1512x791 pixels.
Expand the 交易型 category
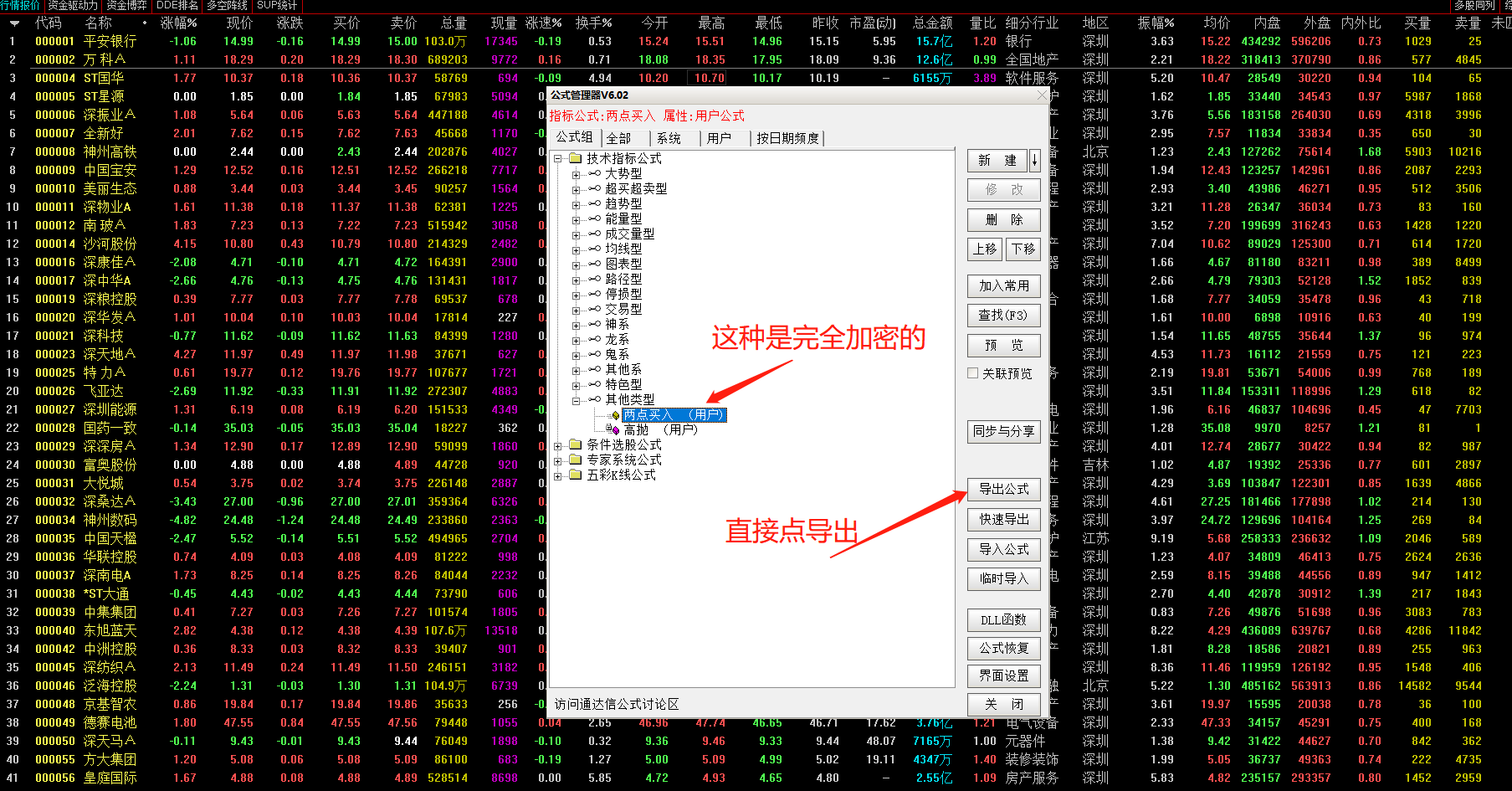[576, 310]
